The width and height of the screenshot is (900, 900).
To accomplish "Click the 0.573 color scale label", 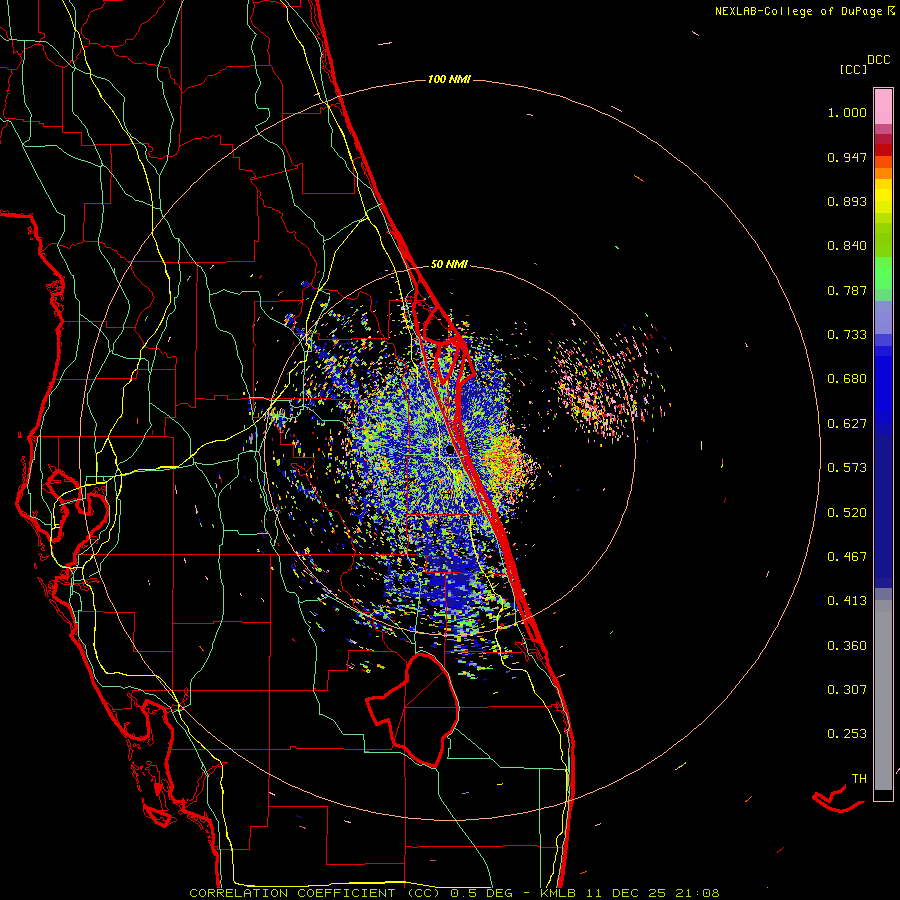I will pyautogui.click(x=847, y=468).
